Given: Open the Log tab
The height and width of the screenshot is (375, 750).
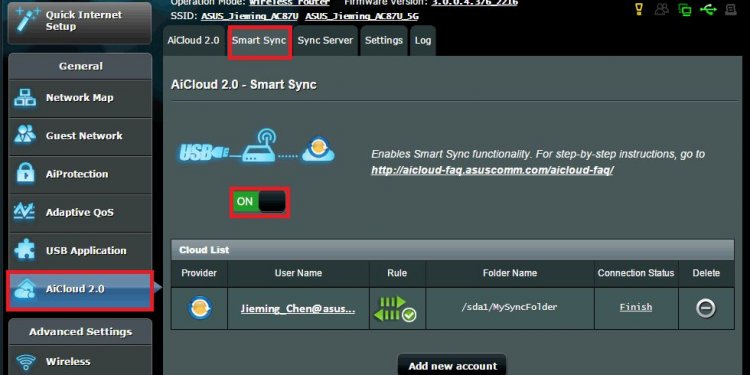Looking at the screenshot, I should (423, 40).
